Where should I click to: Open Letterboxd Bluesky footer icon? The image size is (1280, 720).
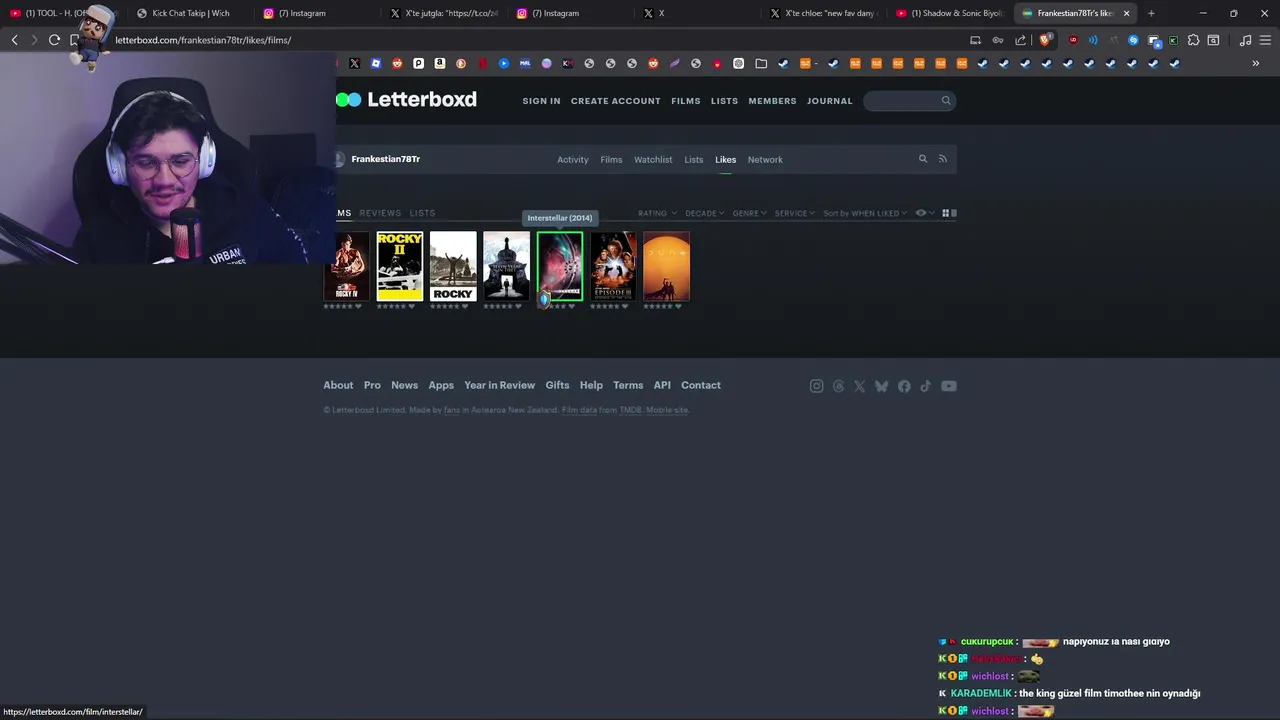pos(881,386)
